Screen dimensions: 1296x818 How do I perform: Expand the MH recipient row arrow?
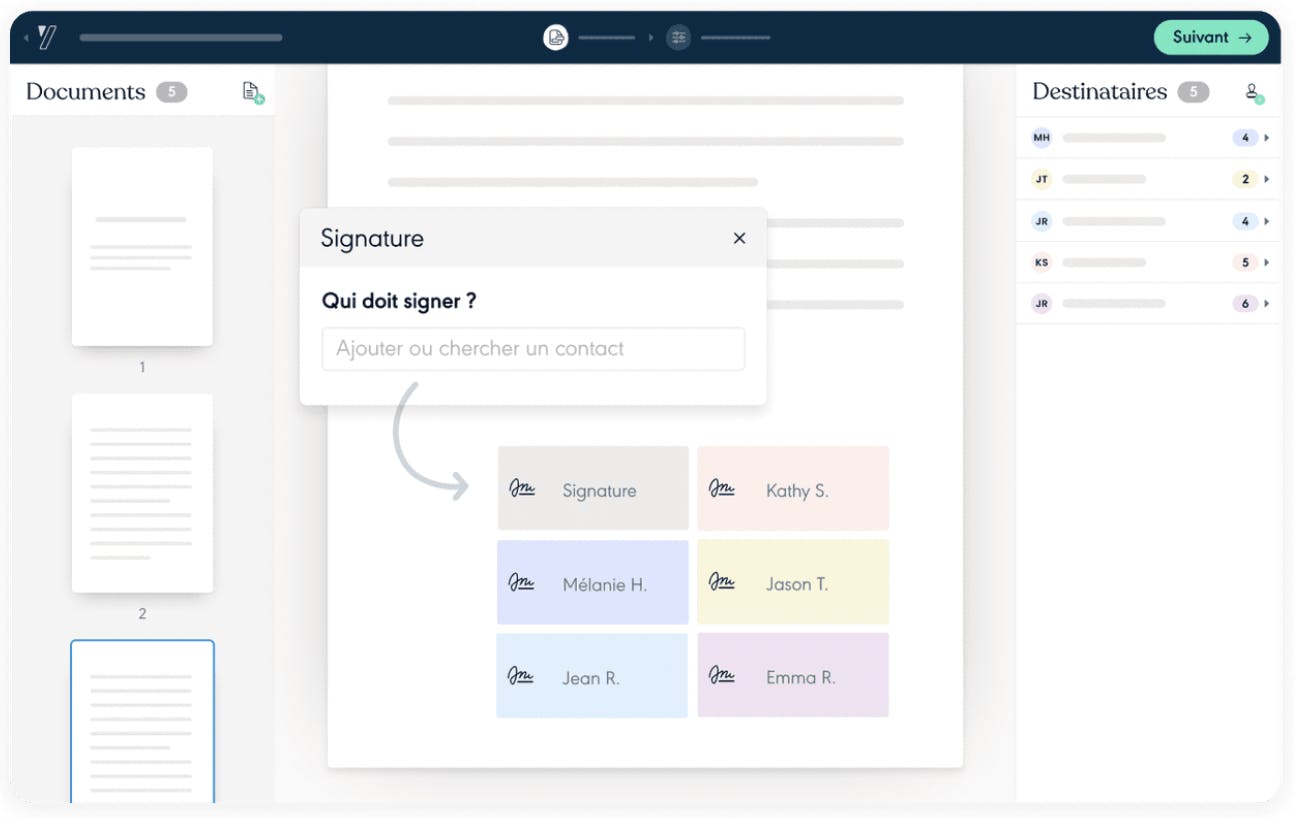pyautogui.click(x=1267, y=138)
